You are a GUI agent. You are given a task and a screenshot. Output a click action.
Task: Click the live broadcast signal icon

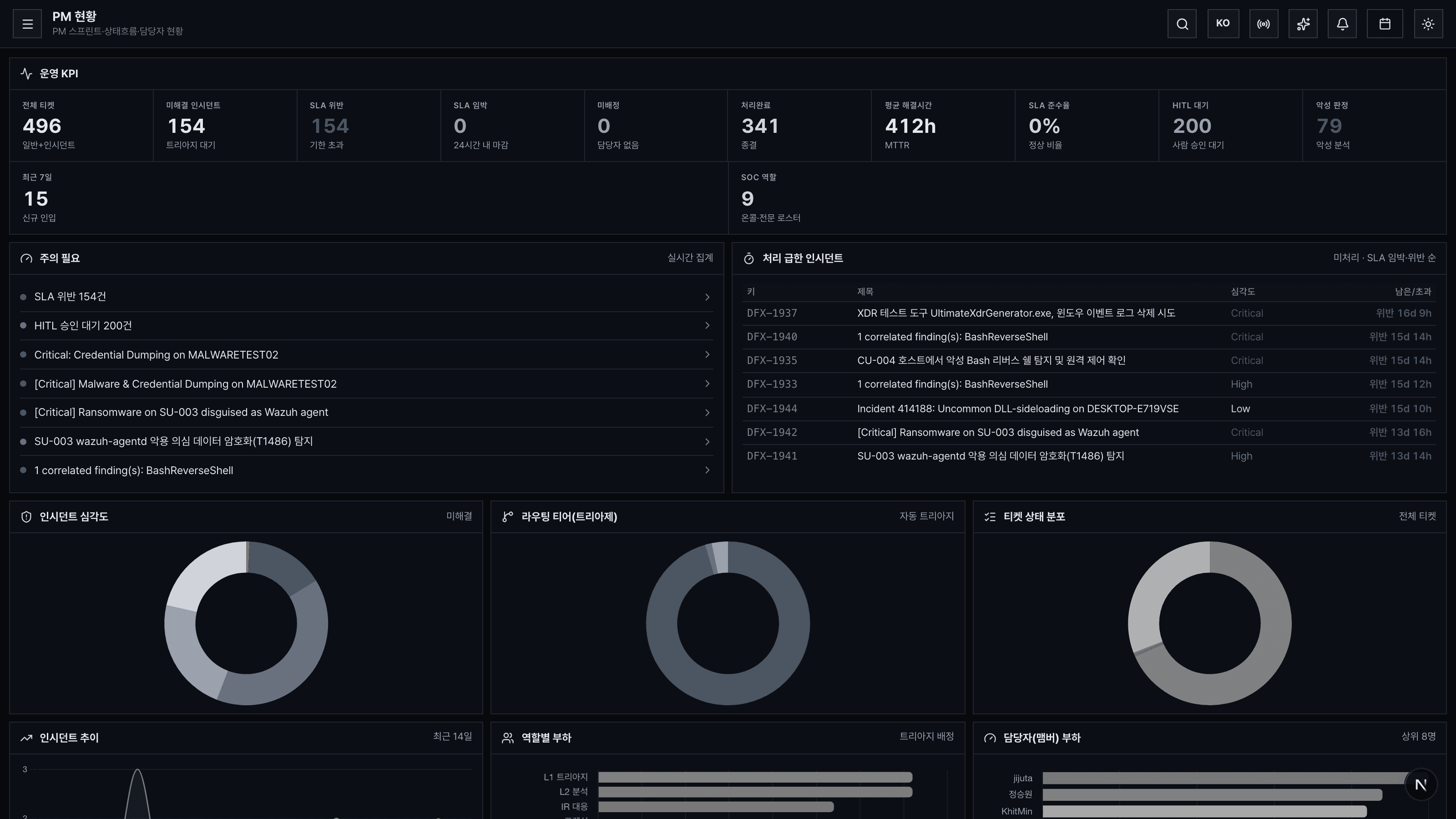click(x=1263, y=24)
